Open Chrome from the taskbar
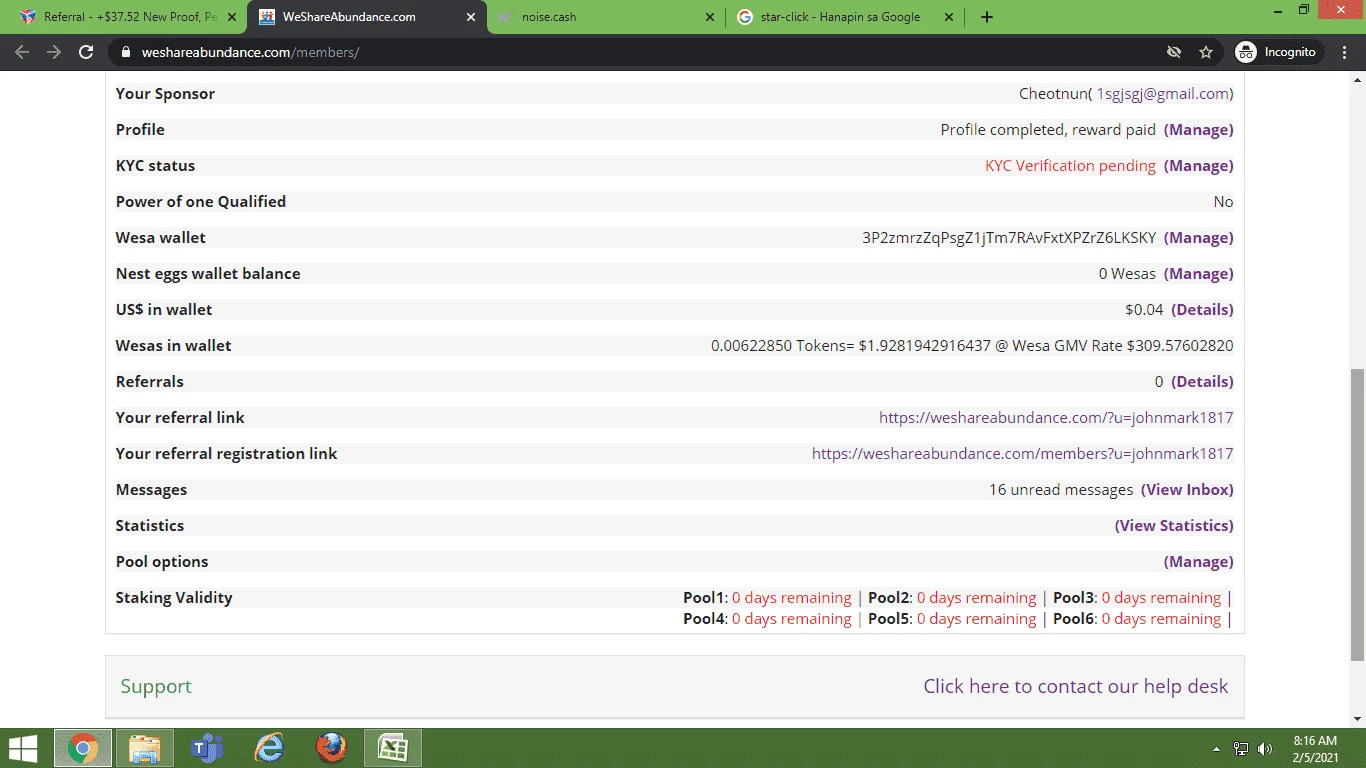 pos(83,748)
